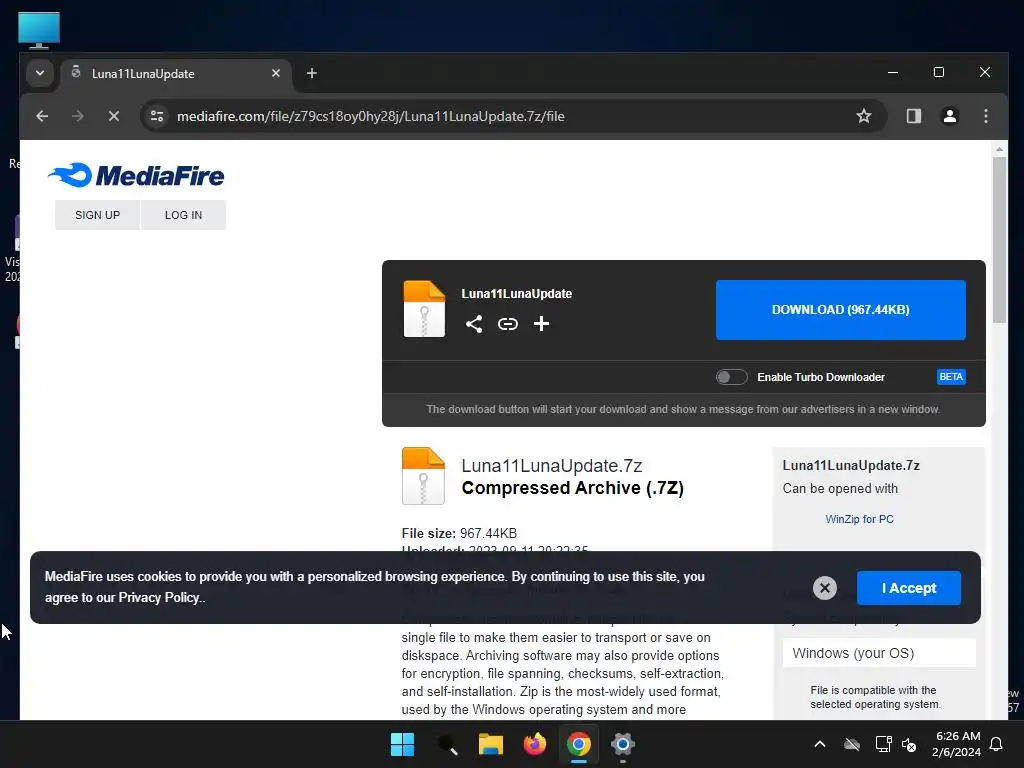1024x768 pixels.
Task: Click the muted volume tray icon
Action: (x=909, y=744)
